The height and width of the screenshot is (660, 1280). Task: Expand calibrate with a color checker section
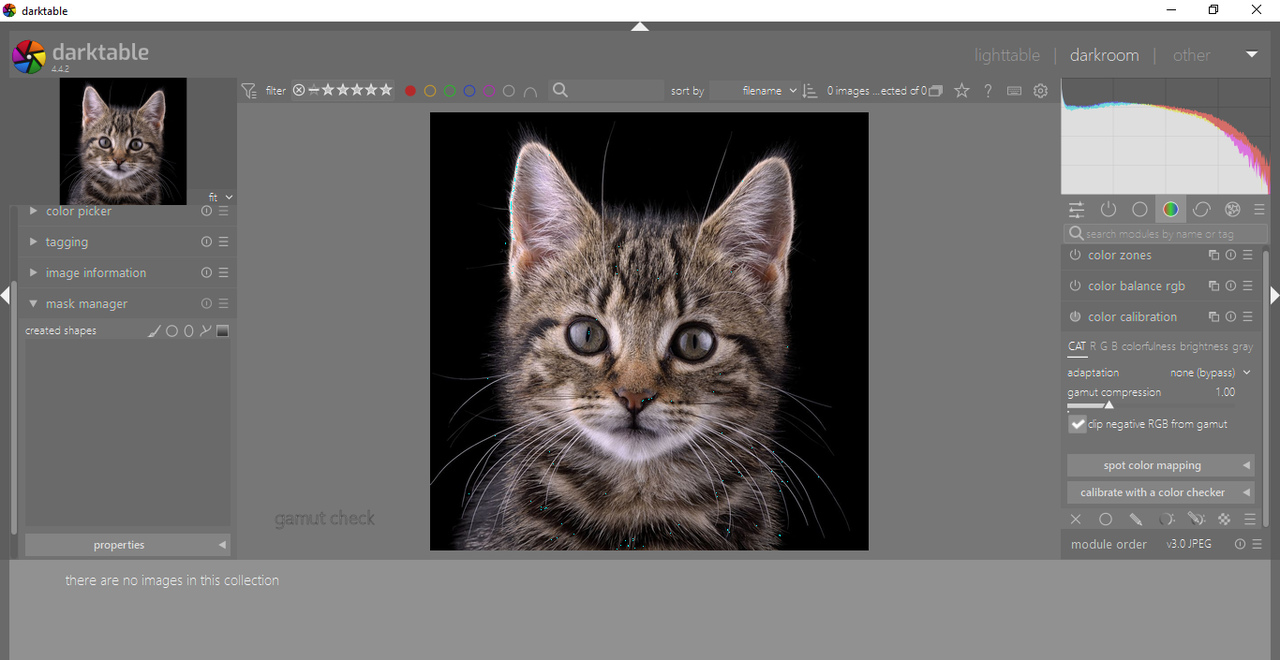pyautogui.click(x=1160, y=493)
